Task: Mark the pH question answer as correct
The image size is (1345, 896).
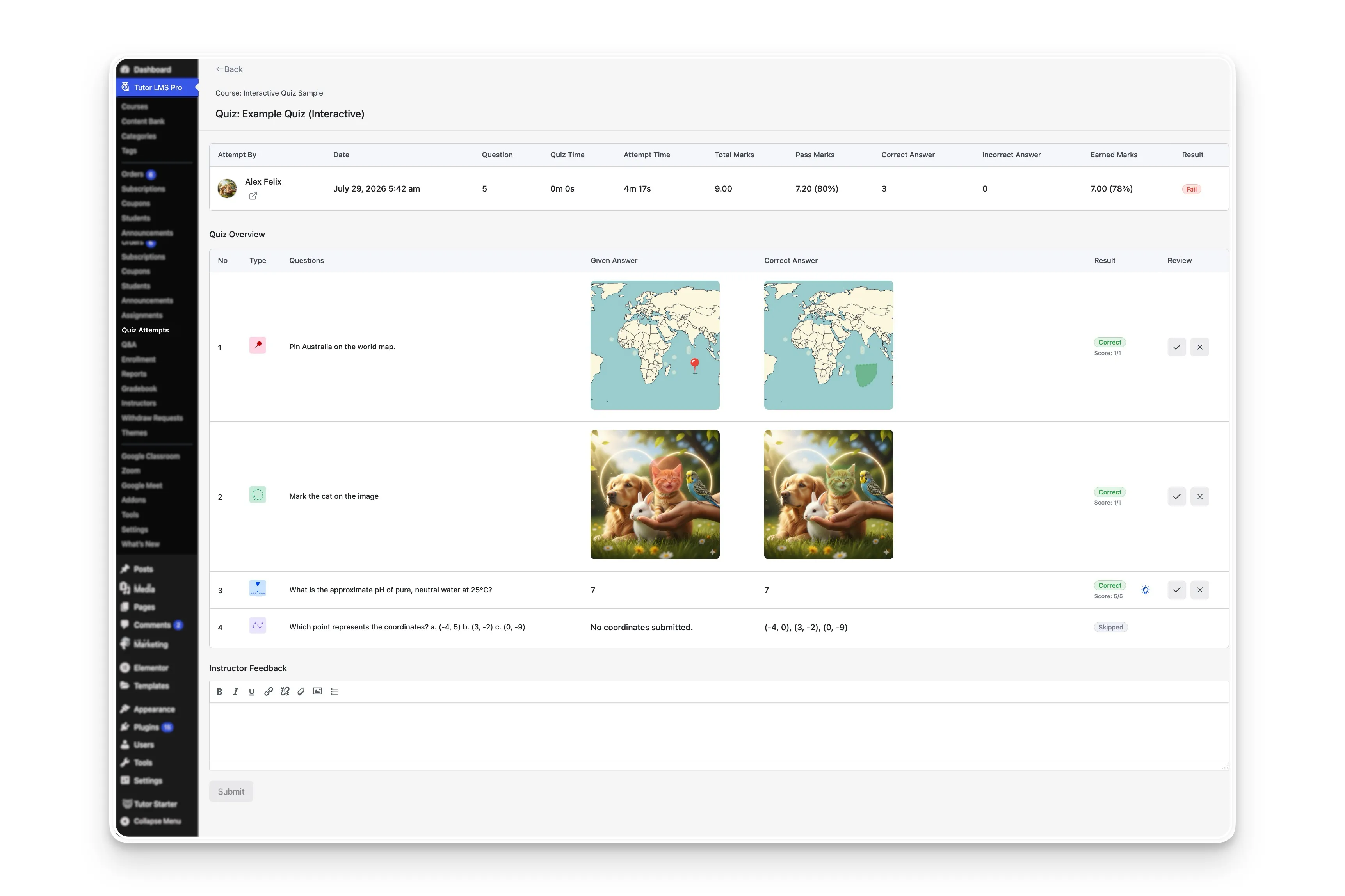Action: click(1176, 590)
